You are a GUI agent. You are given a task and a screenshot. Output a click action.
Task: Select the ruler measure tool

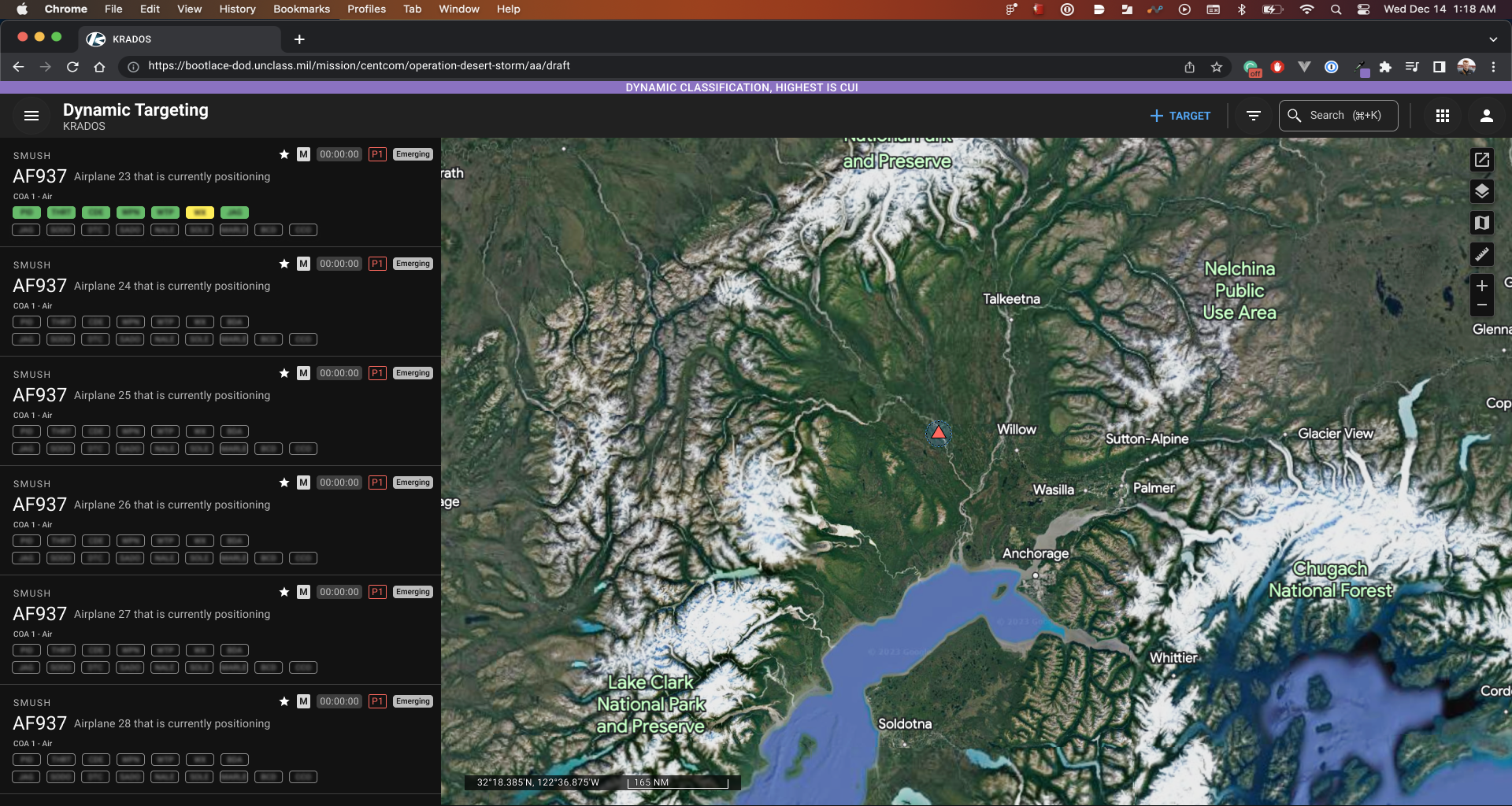coord(1481,254)
